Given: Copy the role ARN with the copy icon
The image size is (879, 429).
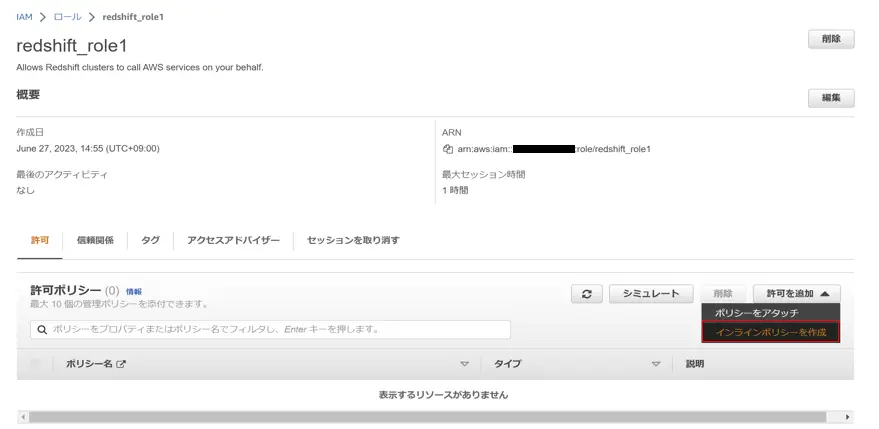Looking at the screenshot, I should click(x=447, y=149).
